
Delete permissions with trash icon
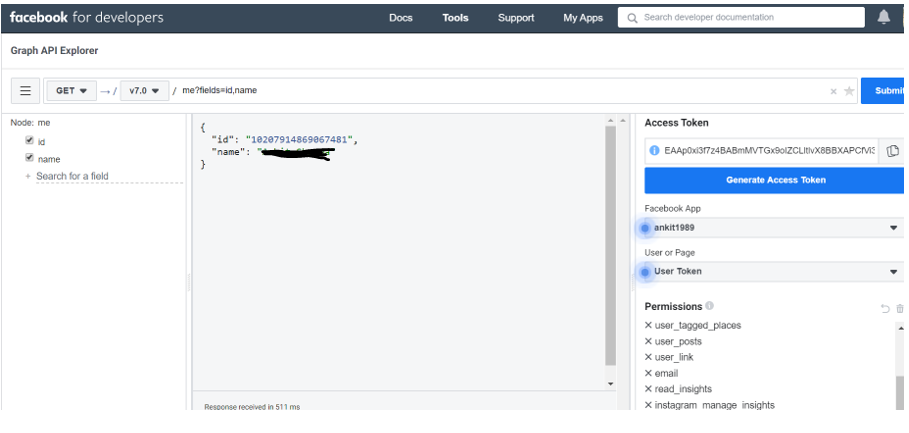[900, 309]
